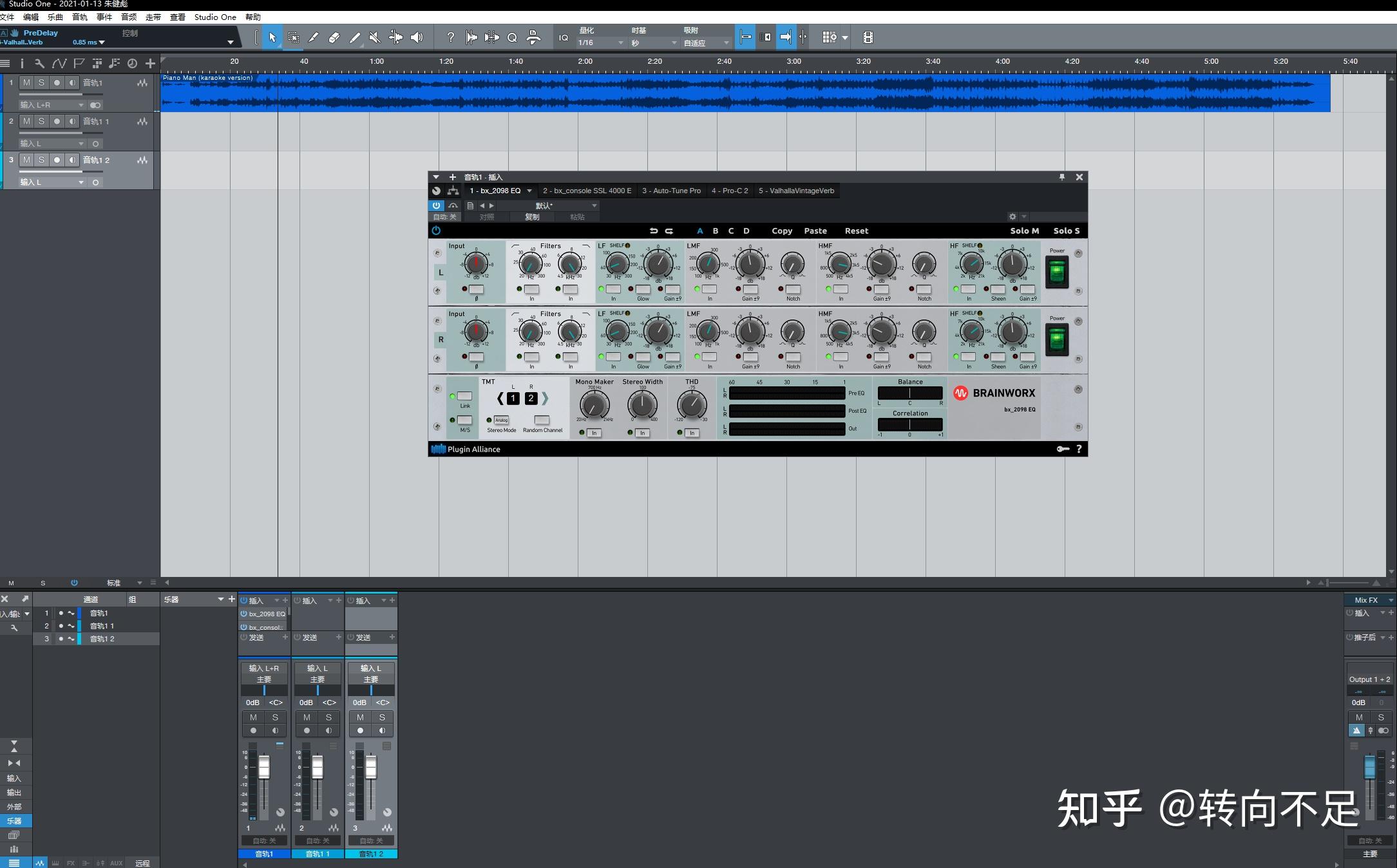Open the plugin preset 默认 dropdown
1397x868 pixels.
tap(548, 206)
